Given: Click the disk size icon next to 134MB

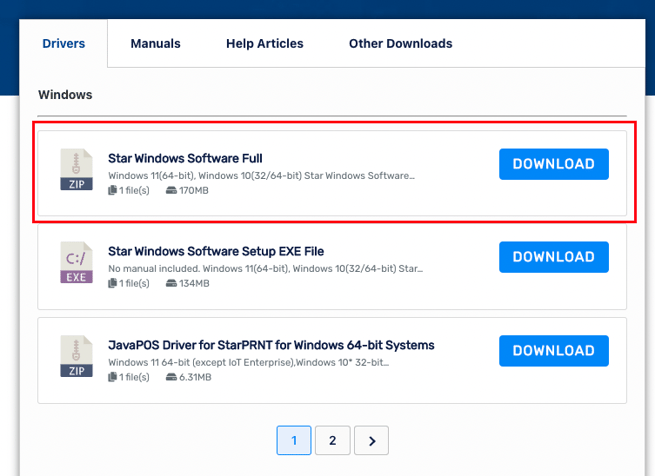Looking at the screenshot, I should pos(170,284).
